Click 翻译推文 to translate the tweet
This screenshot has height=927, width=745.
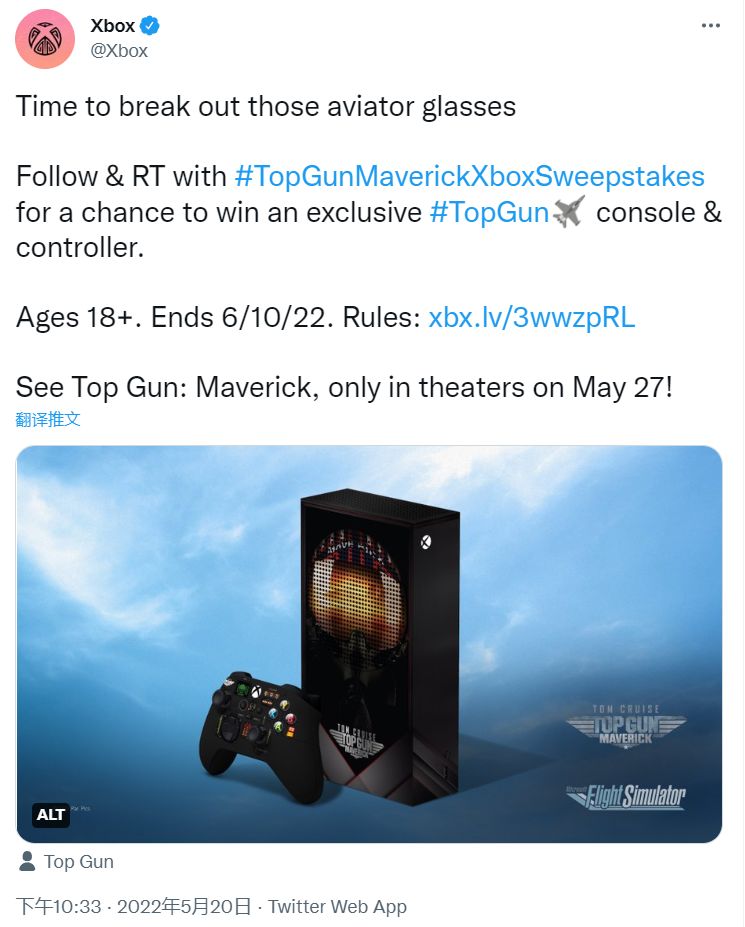click(48, 419)
